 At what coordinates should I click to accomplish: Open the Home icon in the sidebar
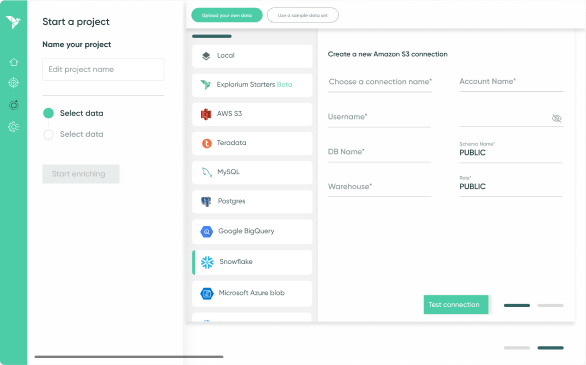tap(14, 62)
